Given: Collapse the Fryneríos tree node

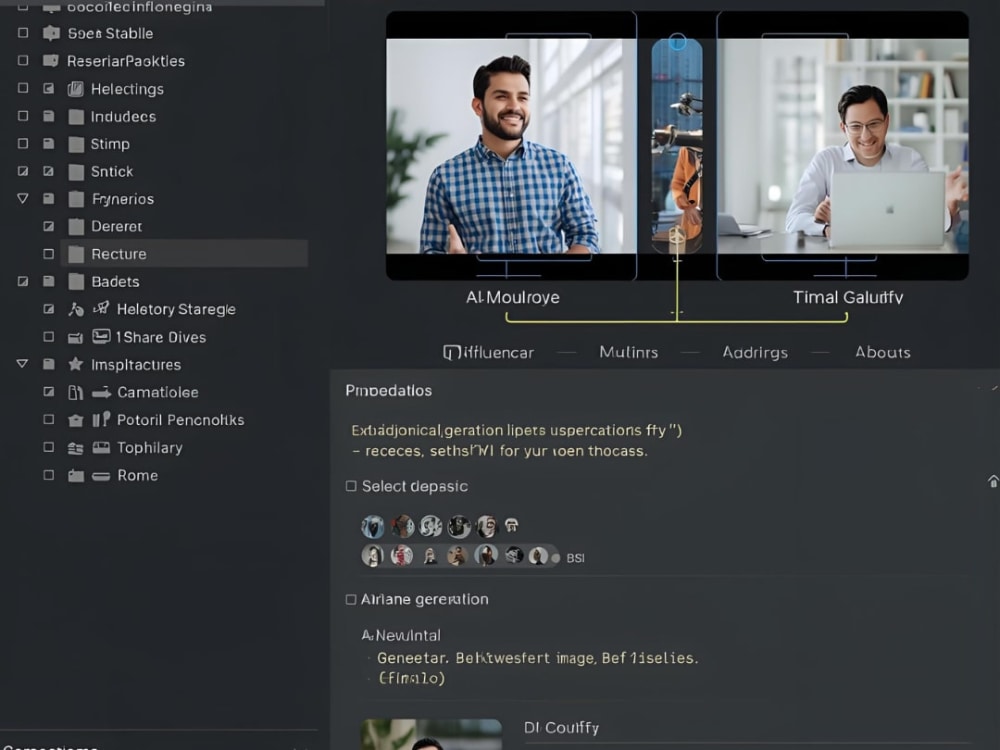Looking at the screenshot, I should [22, 198].
